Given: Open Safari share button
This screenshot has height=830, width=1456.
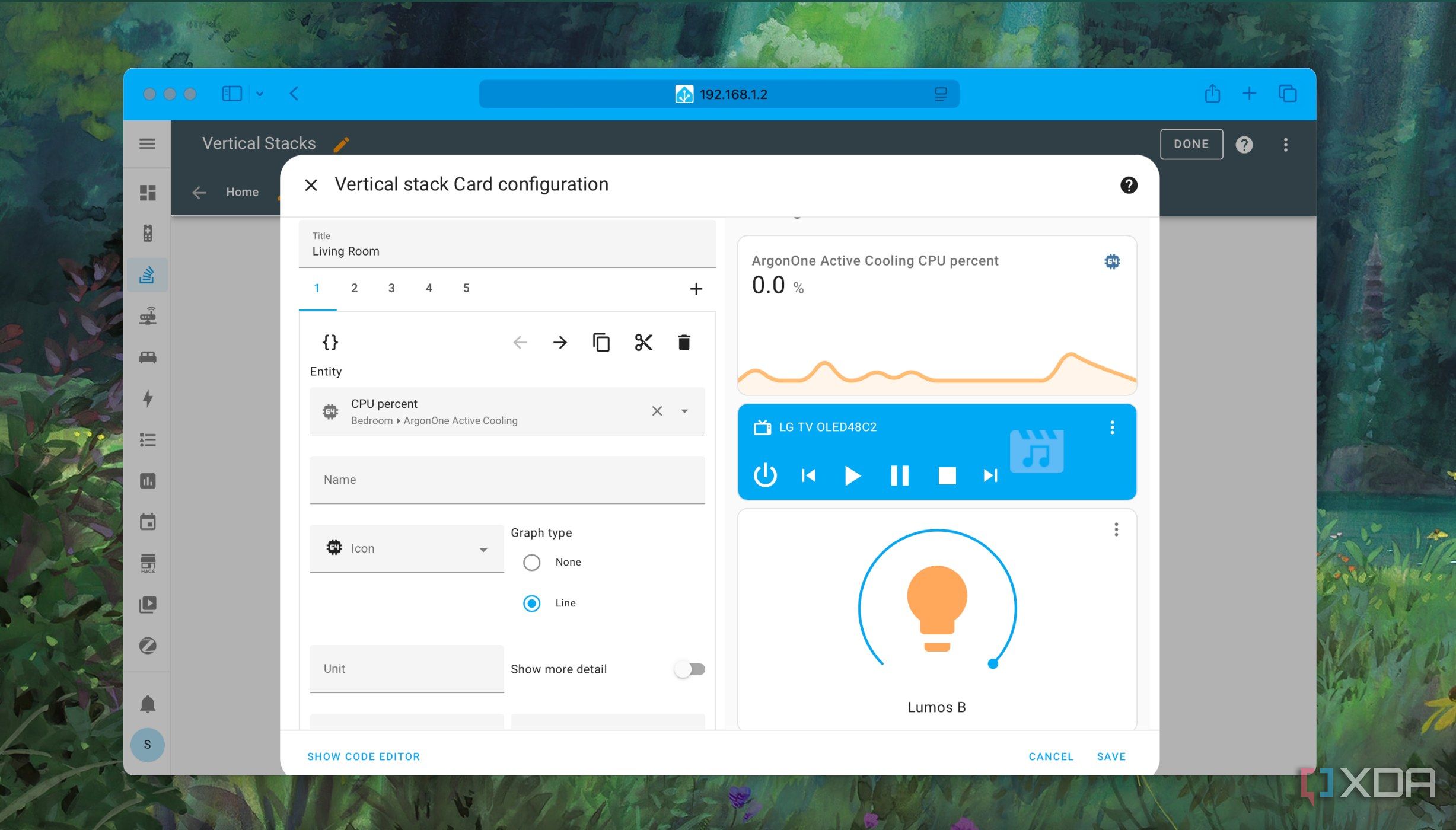Looking at the screenshot, I should [x=1212, y=93].
